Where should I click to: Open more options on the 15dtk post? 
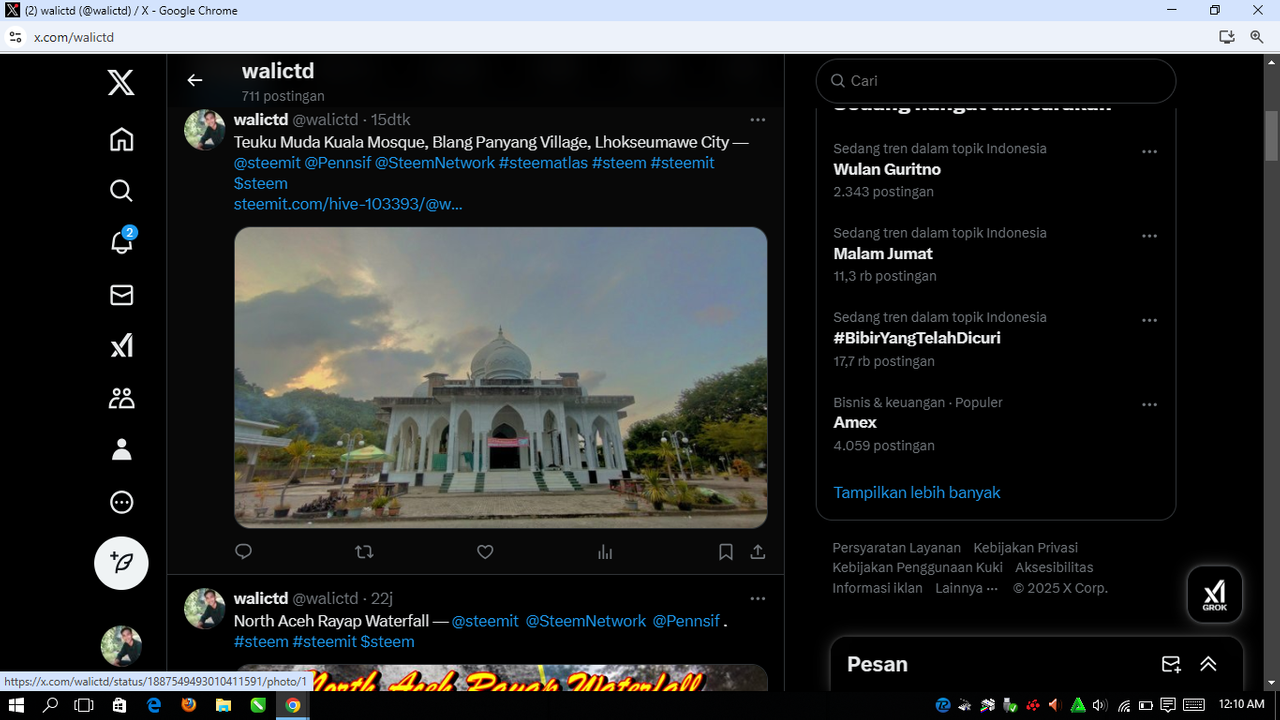point(758,120)
